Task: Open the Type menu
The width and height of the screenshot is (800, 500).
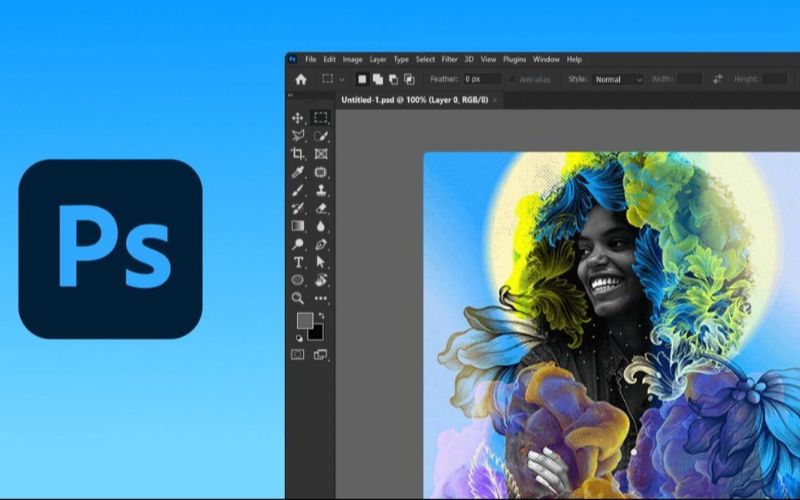Action: click(401, 60)
